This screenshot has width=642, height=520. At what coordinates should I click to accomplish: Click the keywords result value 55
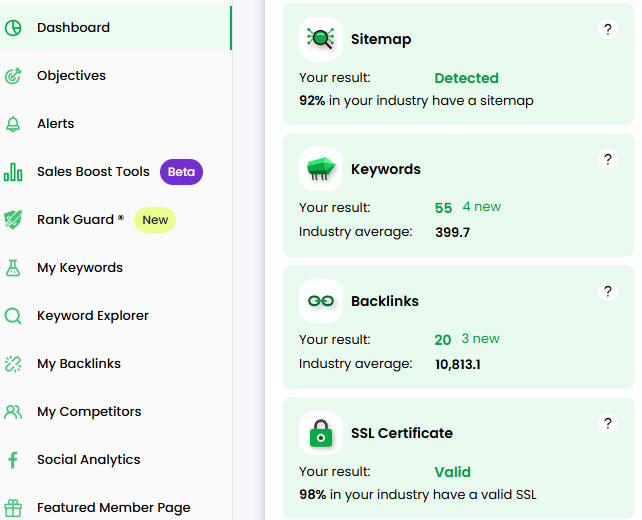click(443, 208)
